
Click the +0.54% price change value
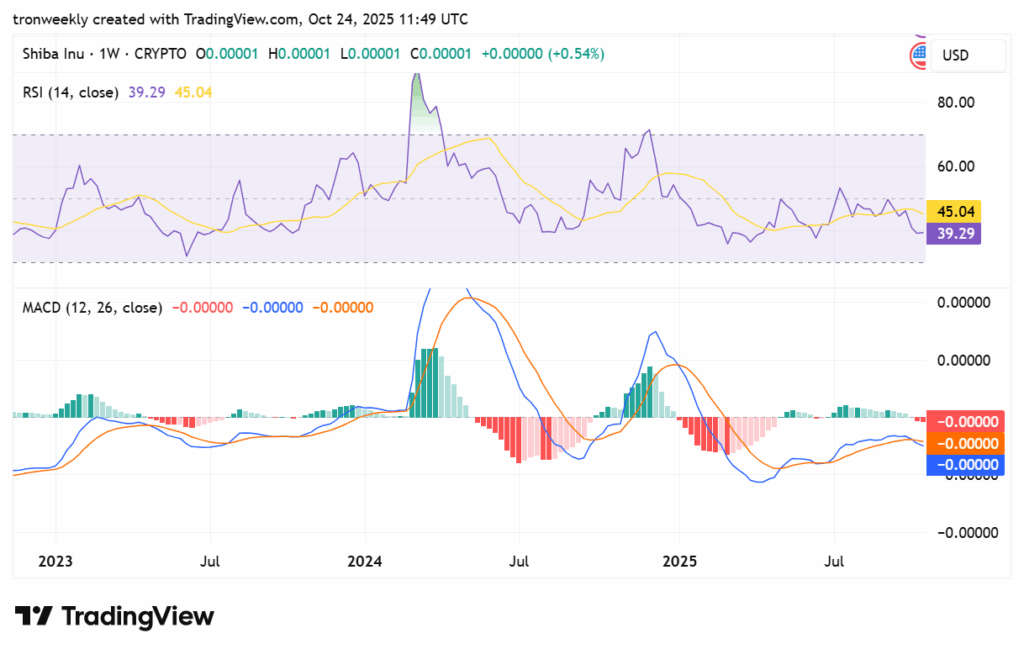point(576,53)
